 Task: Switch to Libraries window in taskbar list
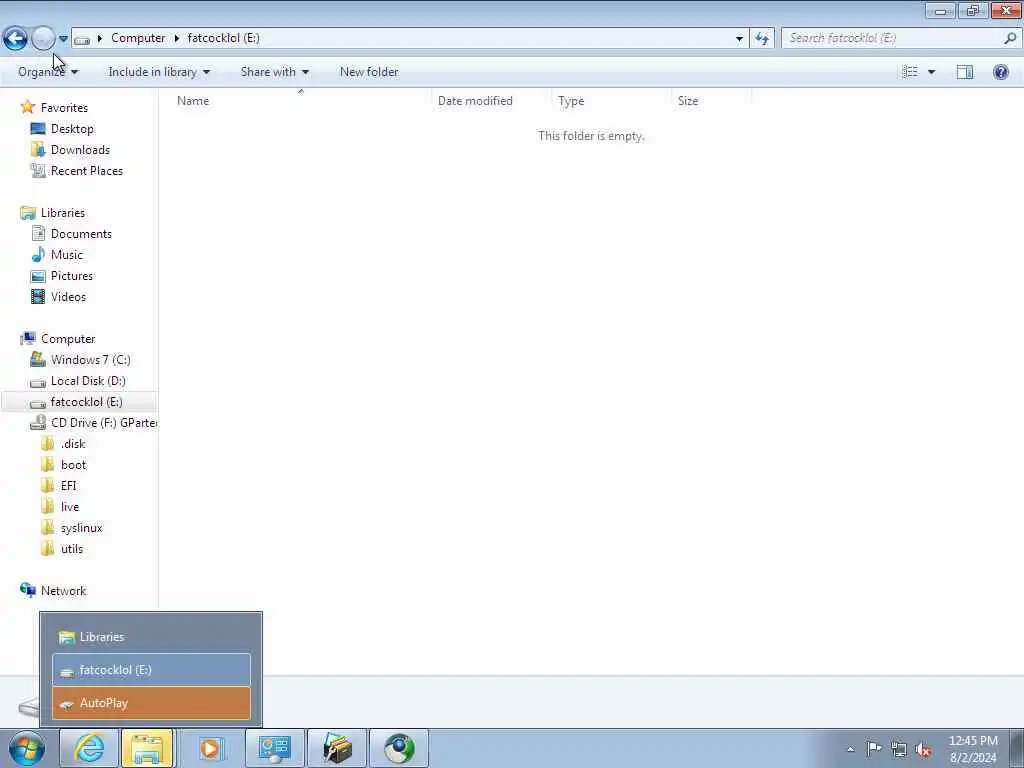point(151,637)
